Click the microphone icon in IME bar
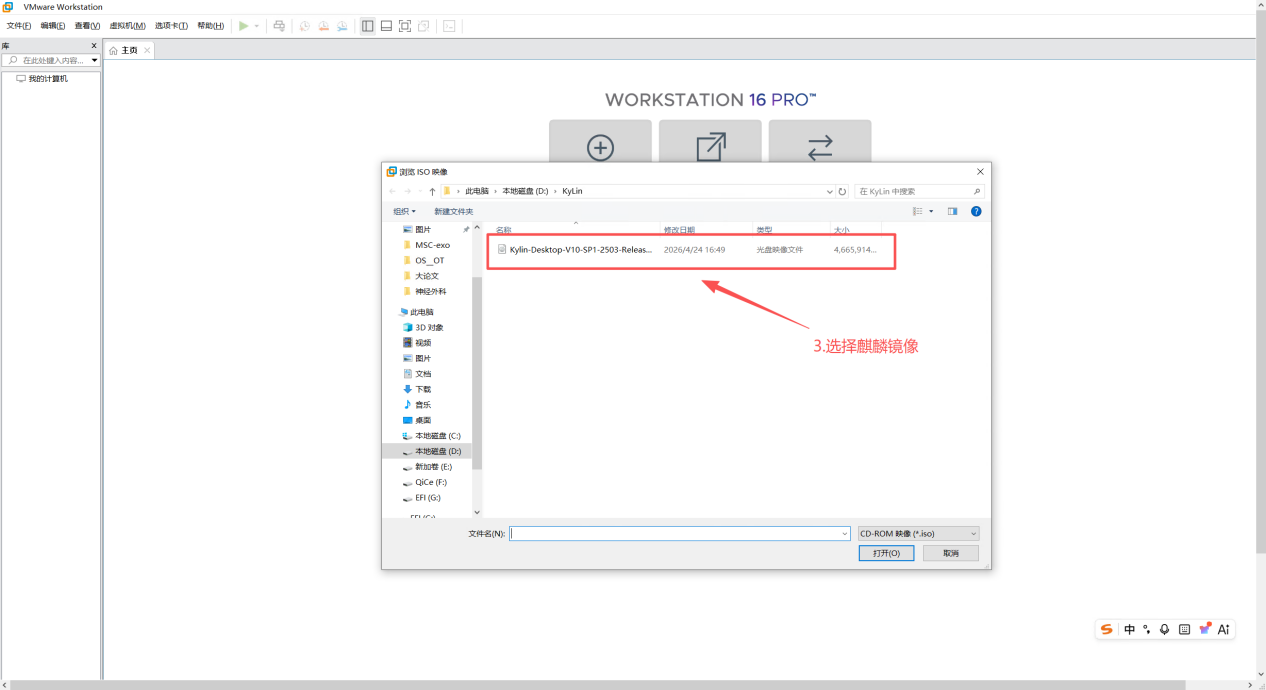Viewport: 1266px width, 690px height. click(1164, 629)
